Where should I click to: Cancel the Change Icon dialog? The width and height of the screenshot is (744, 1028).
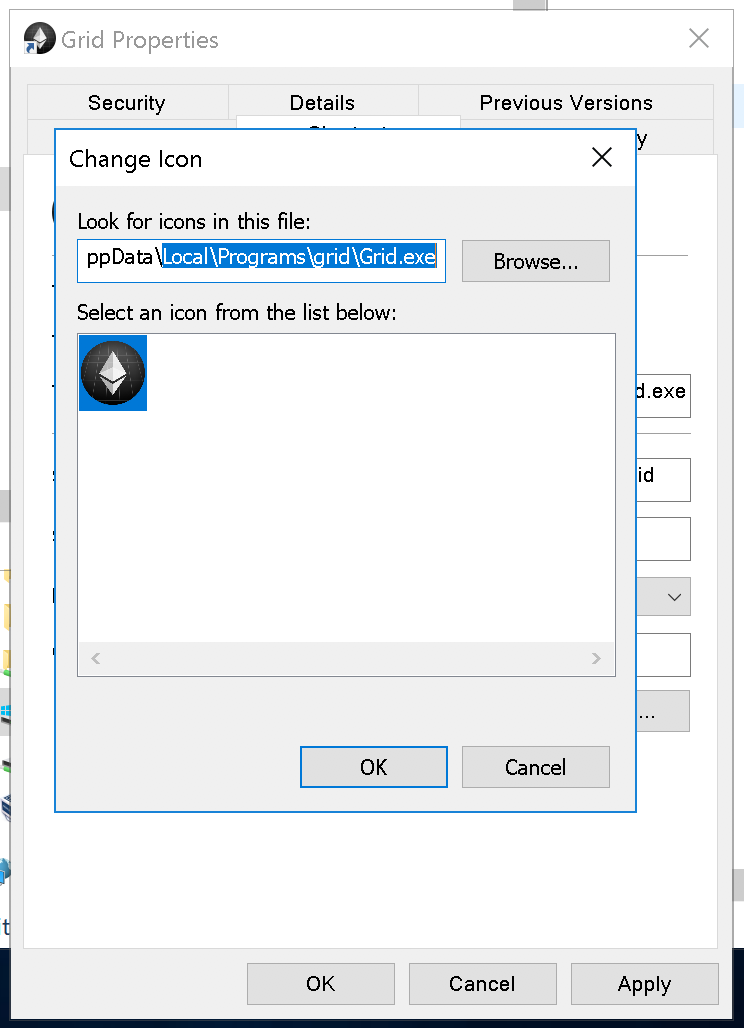click(x=535, y=766)
